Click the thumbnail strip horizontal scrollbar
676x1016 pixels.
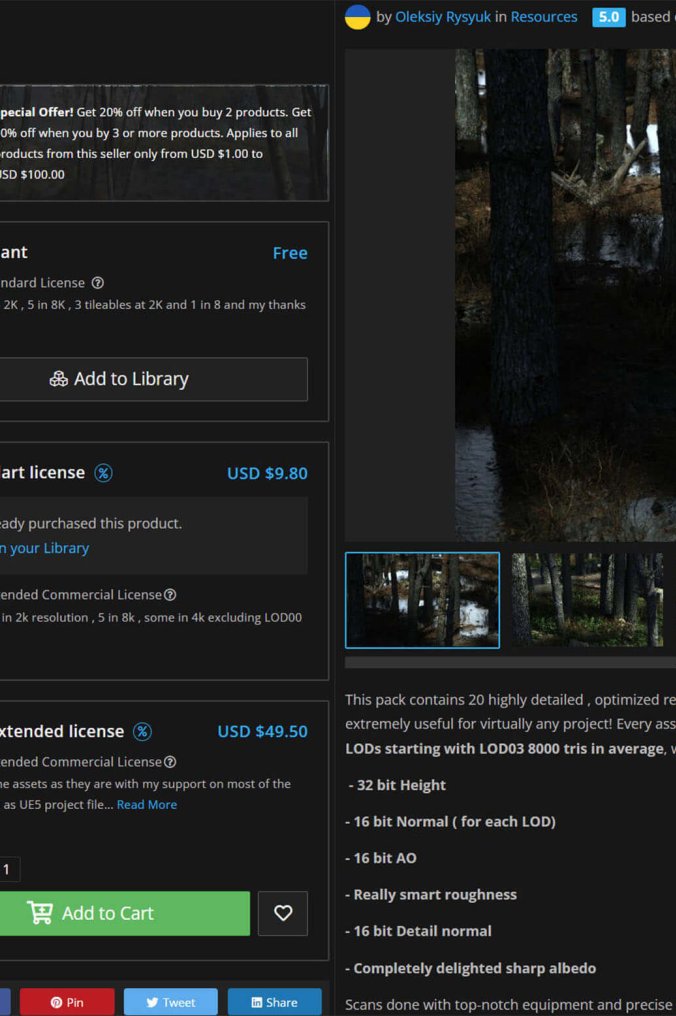[510, 662]
